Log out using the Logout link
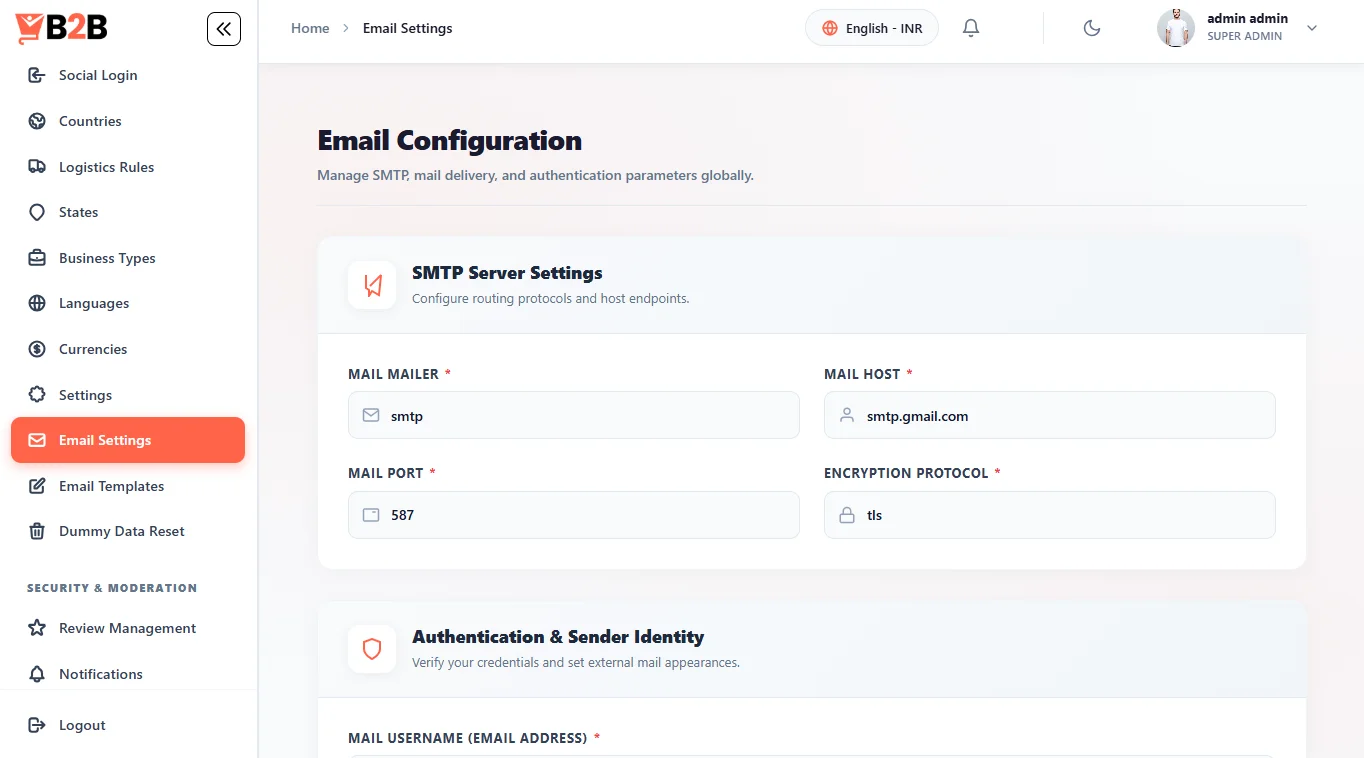1364x758 pixels. pos(82,725)
